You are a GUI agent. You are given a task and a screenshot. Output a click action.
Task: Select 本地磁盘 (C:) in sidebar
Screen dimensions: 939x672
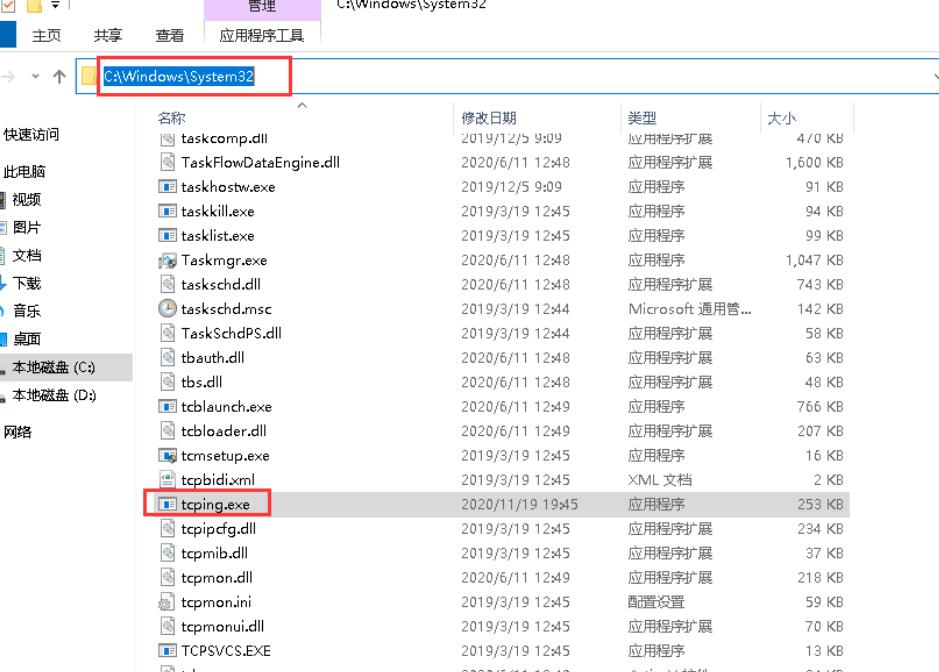tap(53, 367)
